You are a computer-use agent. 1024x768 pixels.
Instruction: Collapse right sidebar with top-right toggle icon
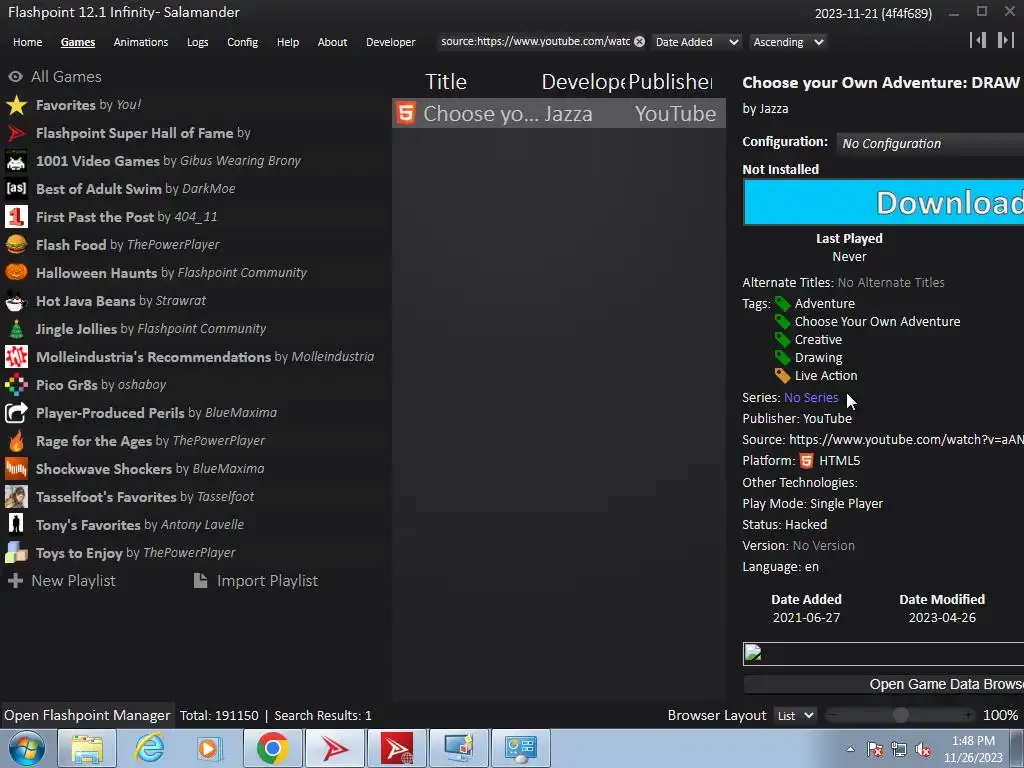[1006, 40]
